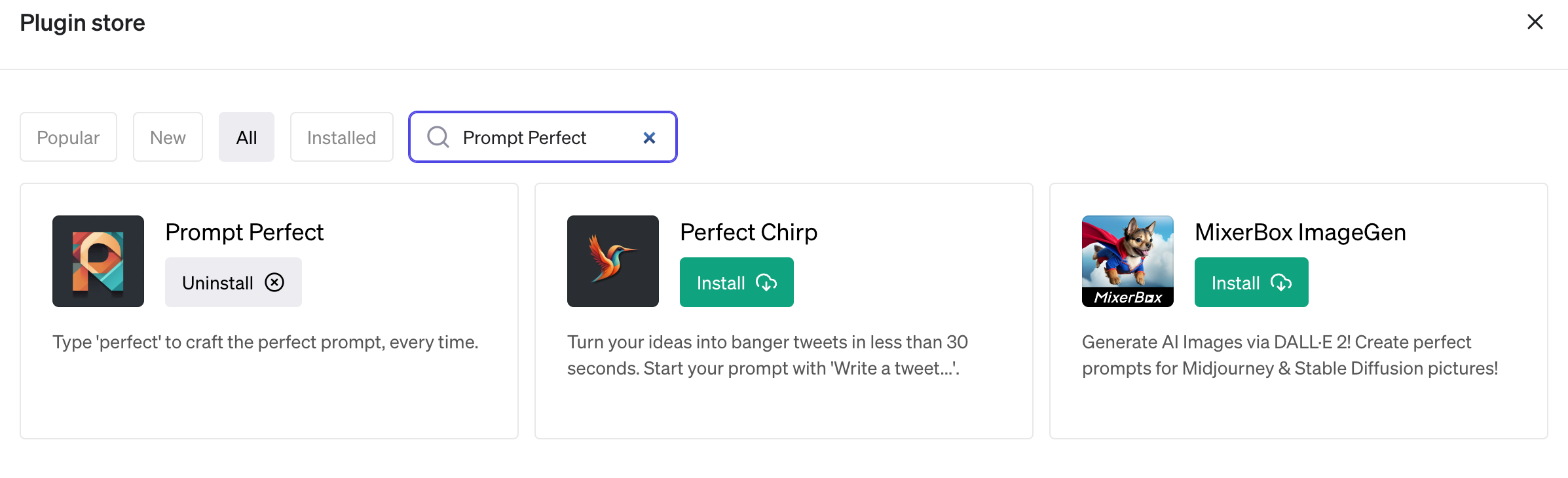Click the magnifying glass search icon
This screenshot has width=1568, height=478.
coord(438,137)
